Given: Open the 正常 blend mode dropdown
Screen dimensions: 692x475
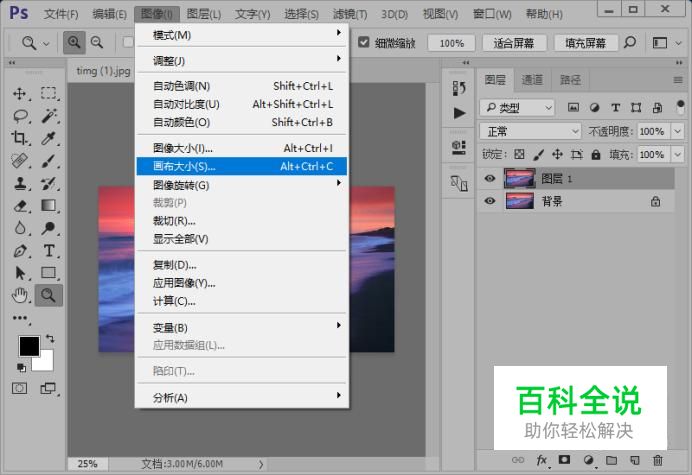Looking at the screenshot, I should coord(530,131).
